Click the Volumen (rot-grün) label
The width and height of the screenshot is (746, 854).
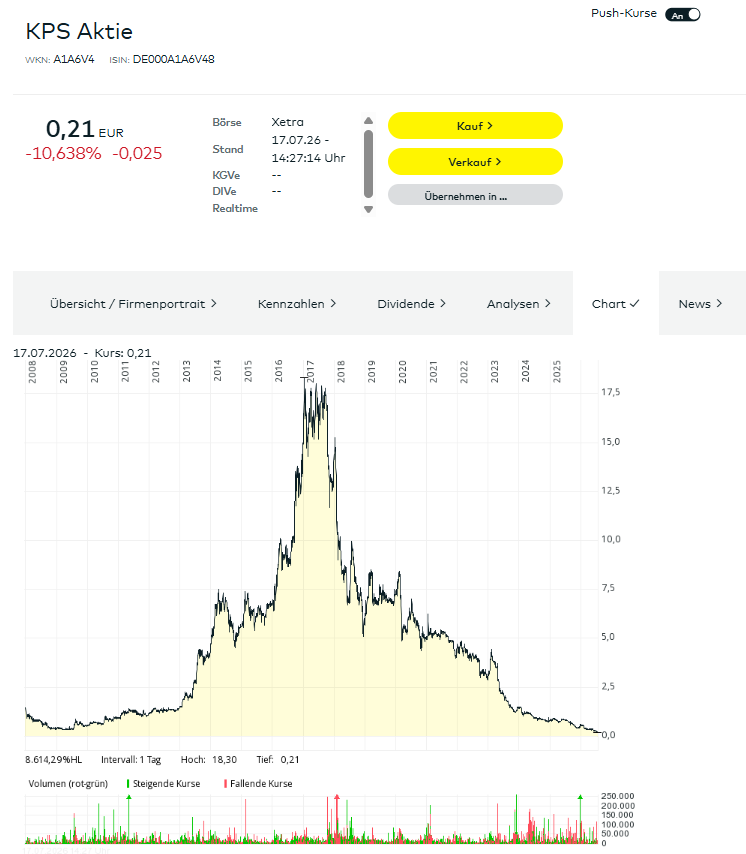(x=68, y=784)
